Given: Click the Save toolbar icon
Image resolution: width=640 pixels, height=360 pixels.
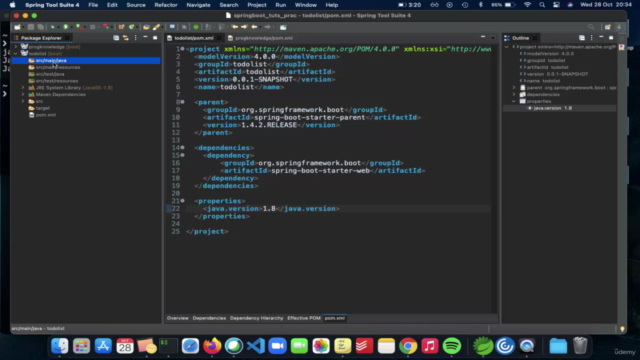Looking at the screenshot, I should (31, 27).
